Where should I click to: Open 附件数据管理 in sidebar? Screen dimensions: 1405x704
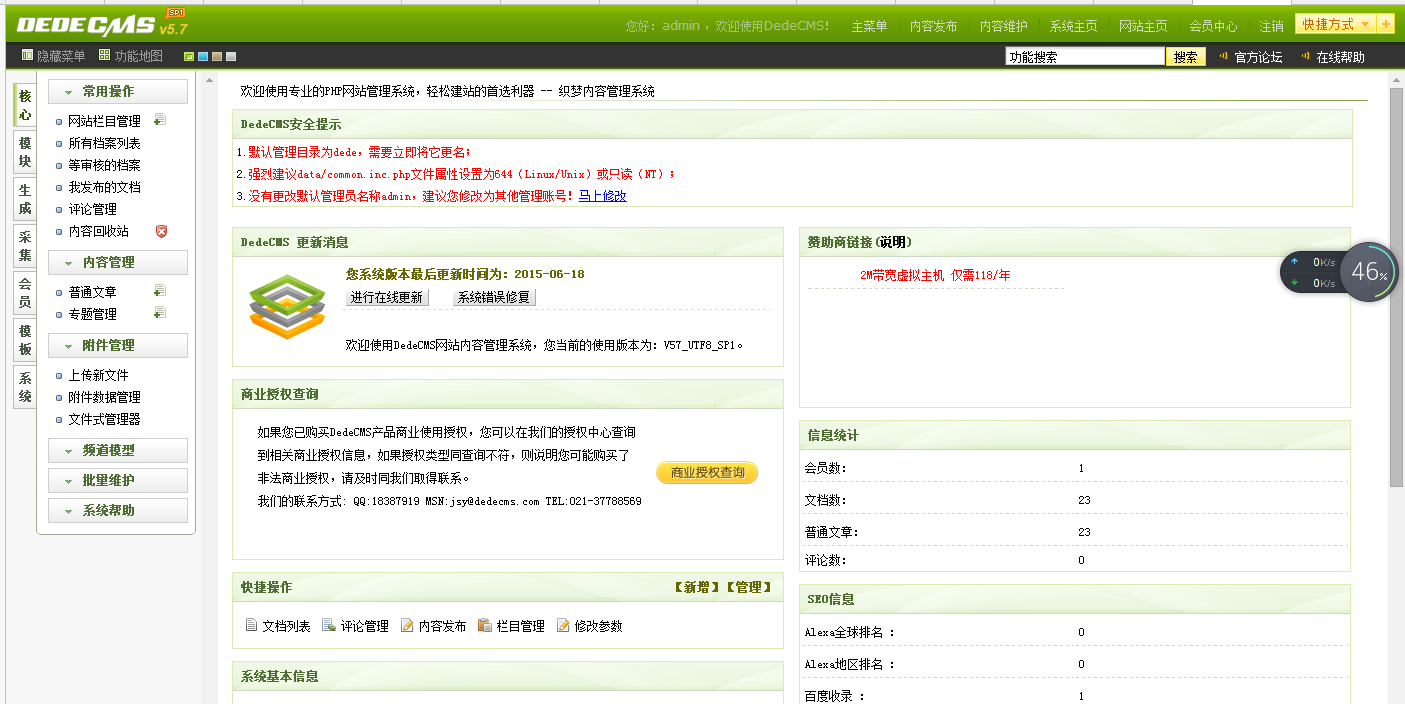(x=104, y=397)
